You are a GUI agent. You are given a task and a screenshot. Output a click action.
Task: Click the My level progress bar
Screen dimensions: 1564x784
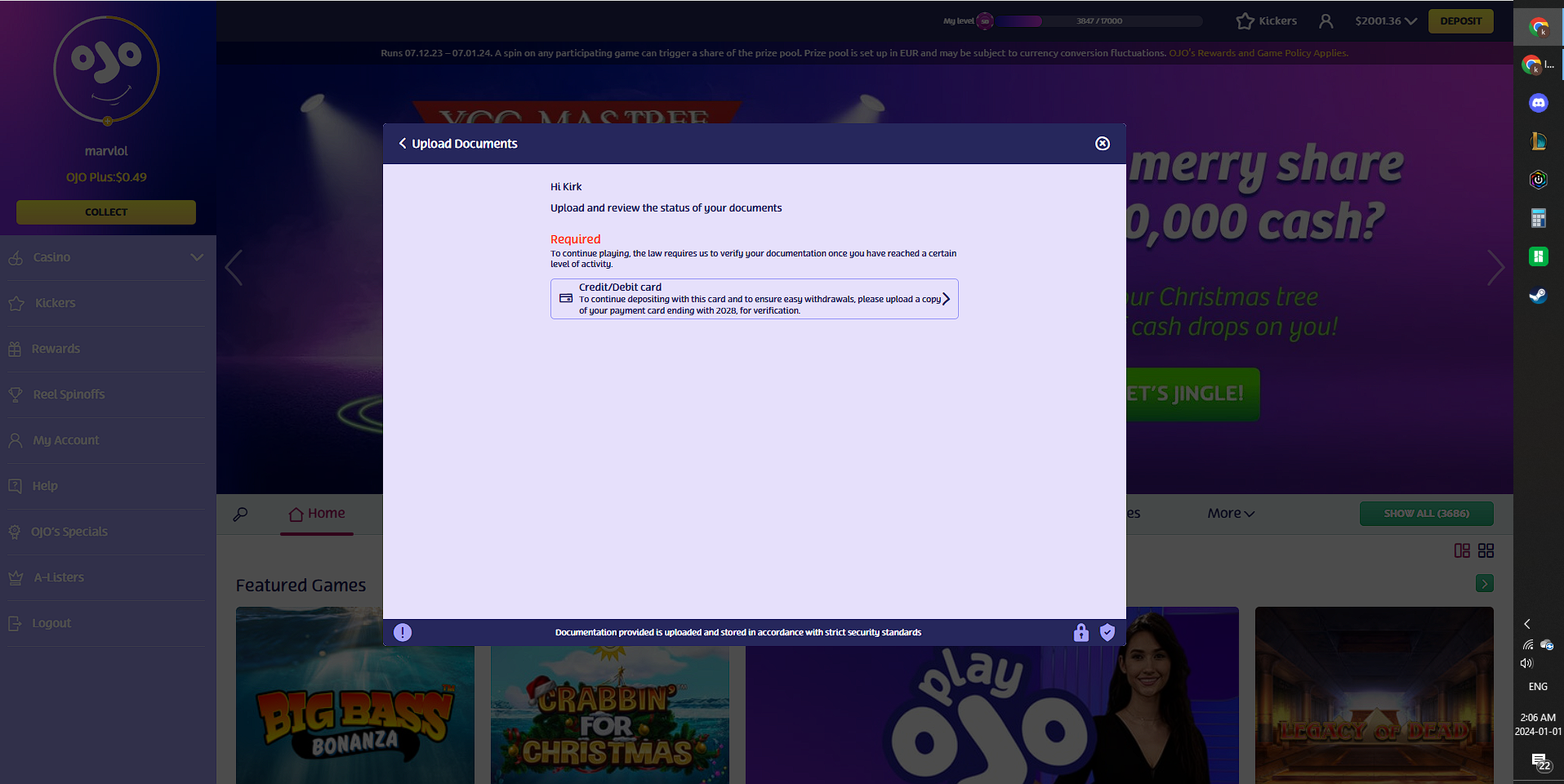[x=1098, y=21]
